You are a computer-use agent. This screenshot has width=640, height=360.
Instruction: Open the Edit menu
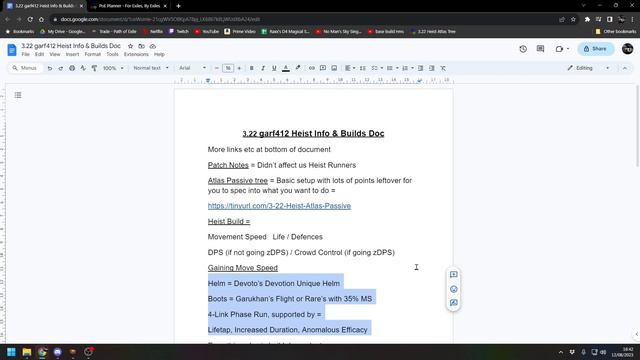point(39,54)
